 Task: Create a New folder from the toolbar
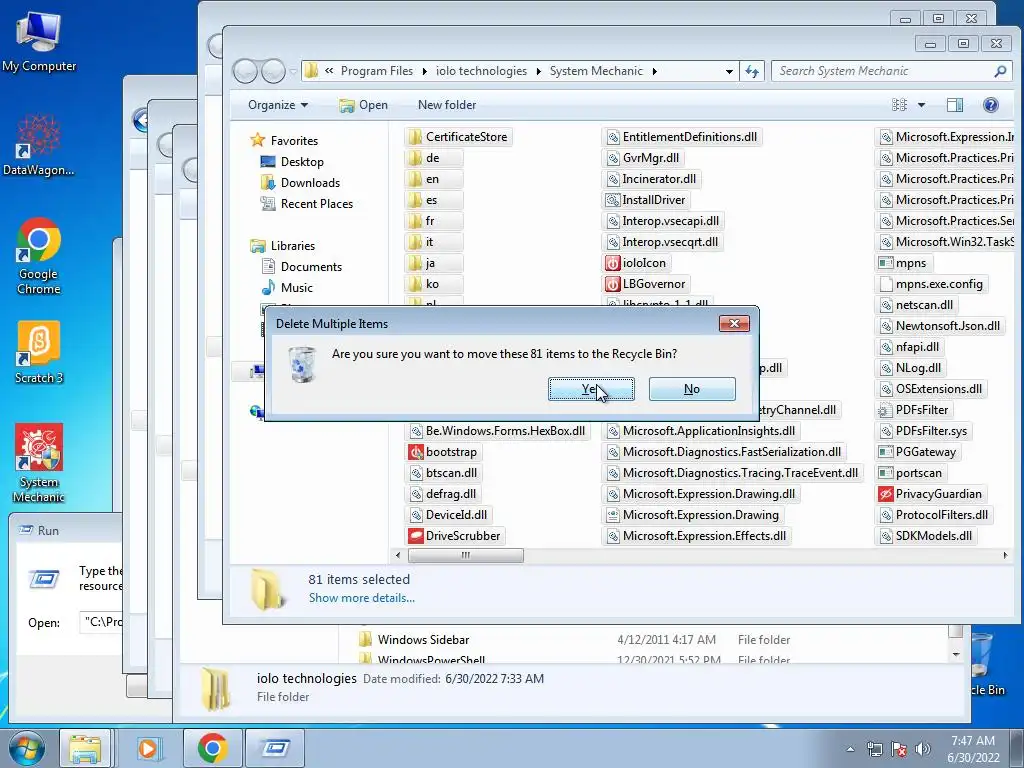click(x=447, y=104)
